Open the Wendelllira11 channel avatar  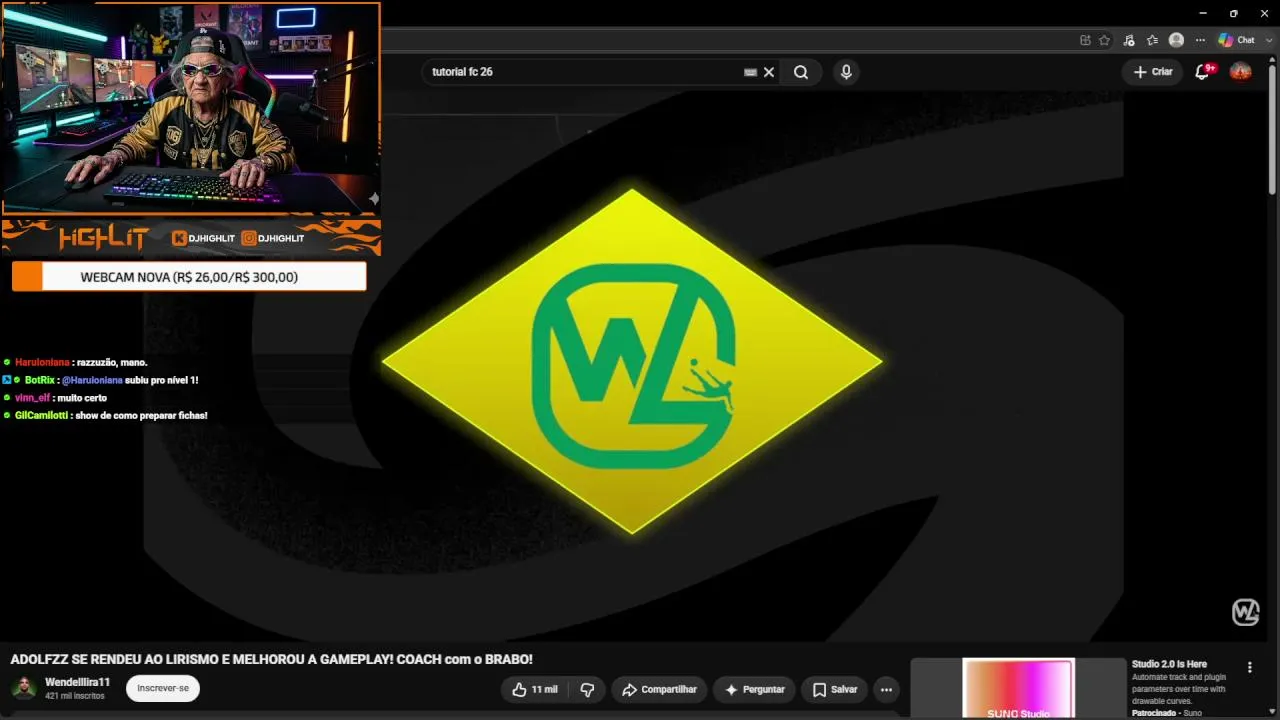24,688
